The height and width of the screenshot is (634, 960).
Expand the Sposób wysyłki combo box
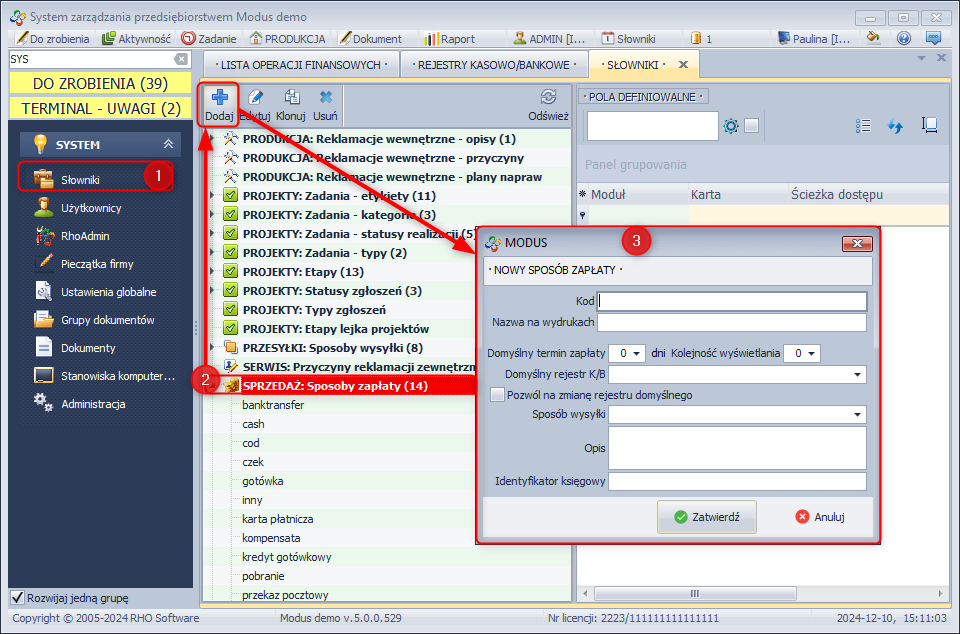(859, 414)
